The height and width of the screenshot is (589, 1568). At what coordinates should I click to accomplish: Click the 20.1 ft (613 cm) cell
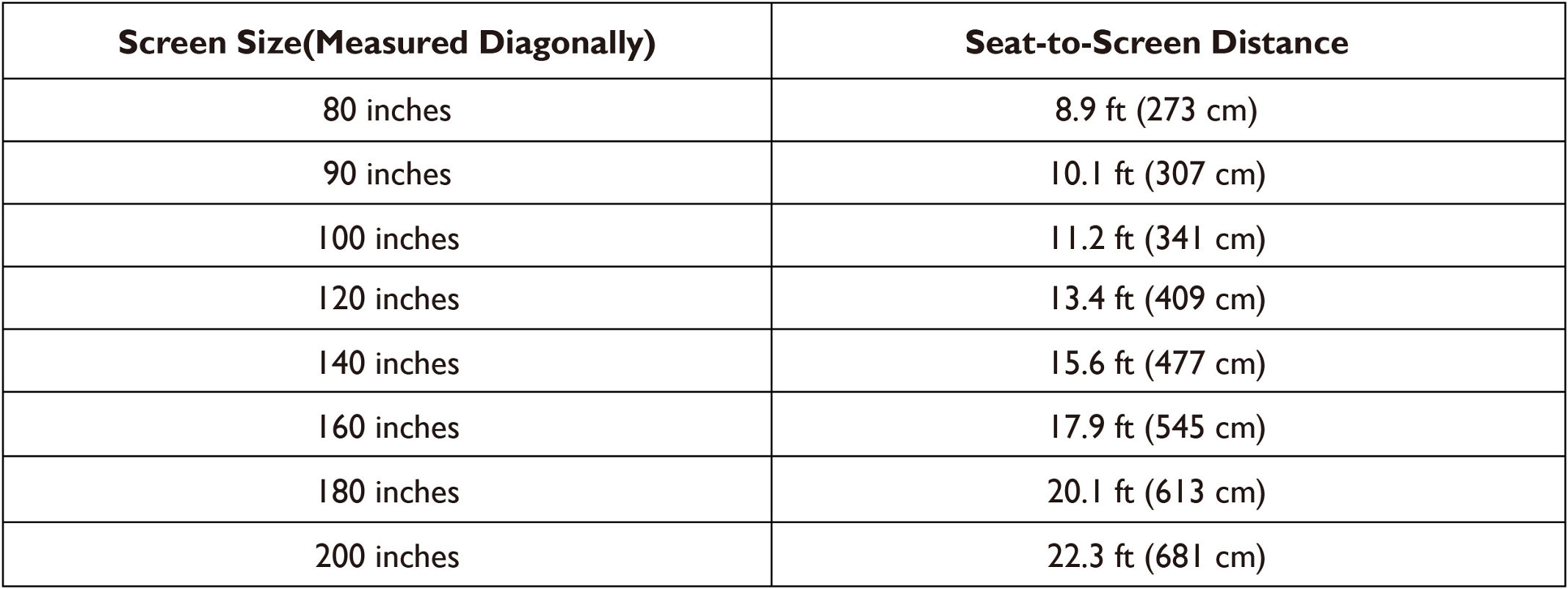click(x=1168, y=490)
